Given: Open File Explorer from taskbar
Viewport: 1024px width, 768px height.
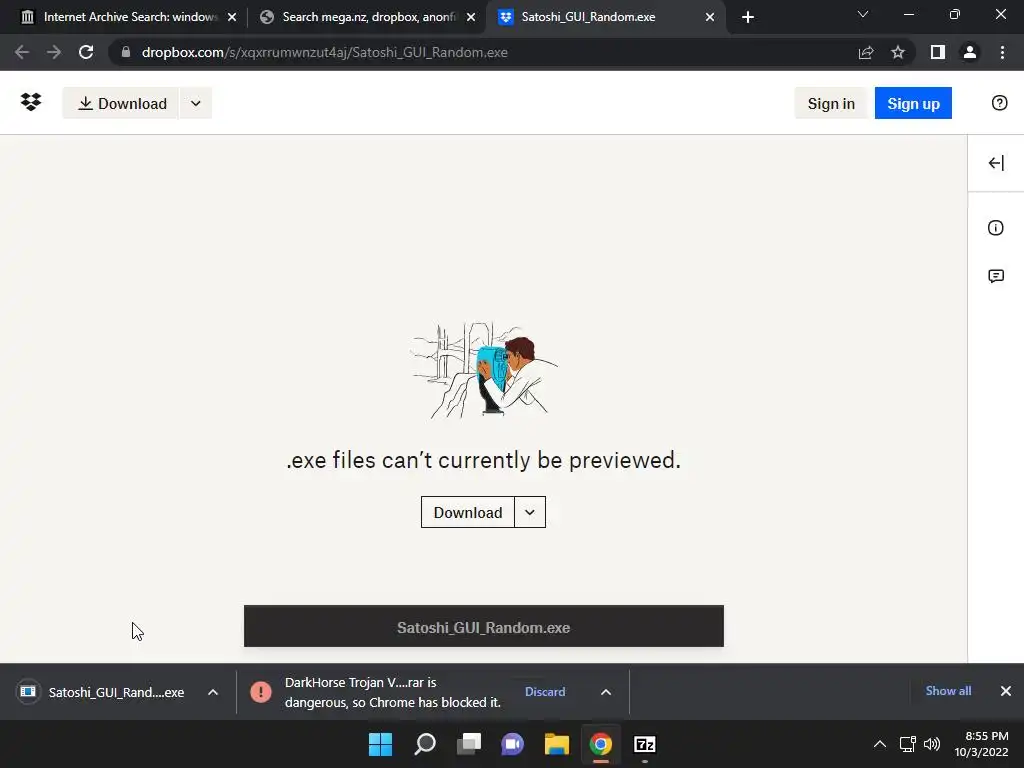Looking at the screenshot, I should 556,744.
